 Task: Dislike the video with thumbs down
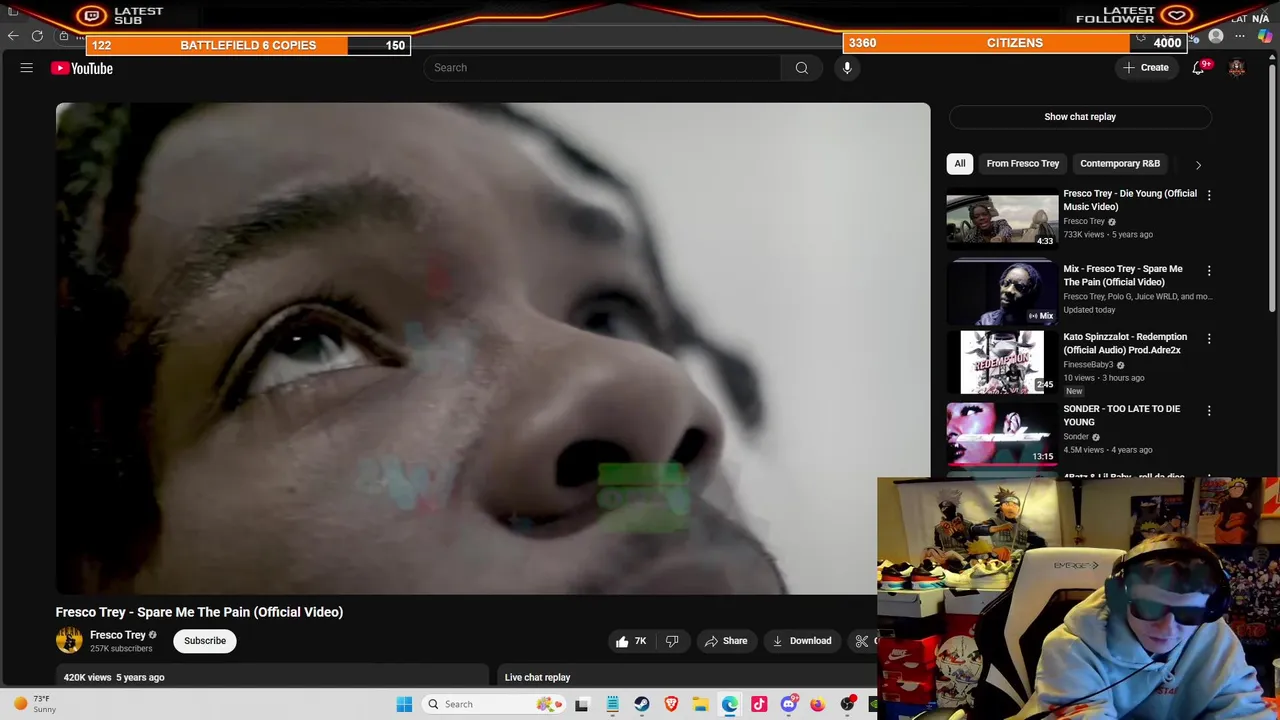[672, 641]
